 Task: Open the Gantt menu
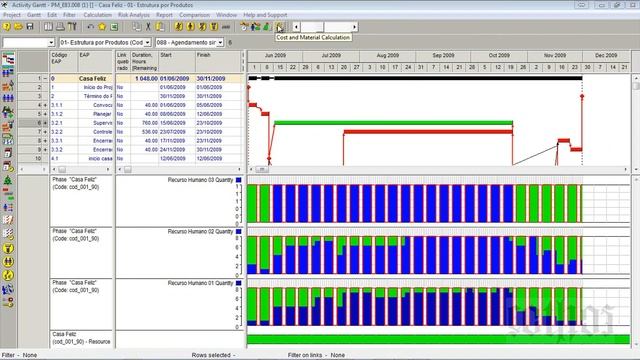point(34,15)
